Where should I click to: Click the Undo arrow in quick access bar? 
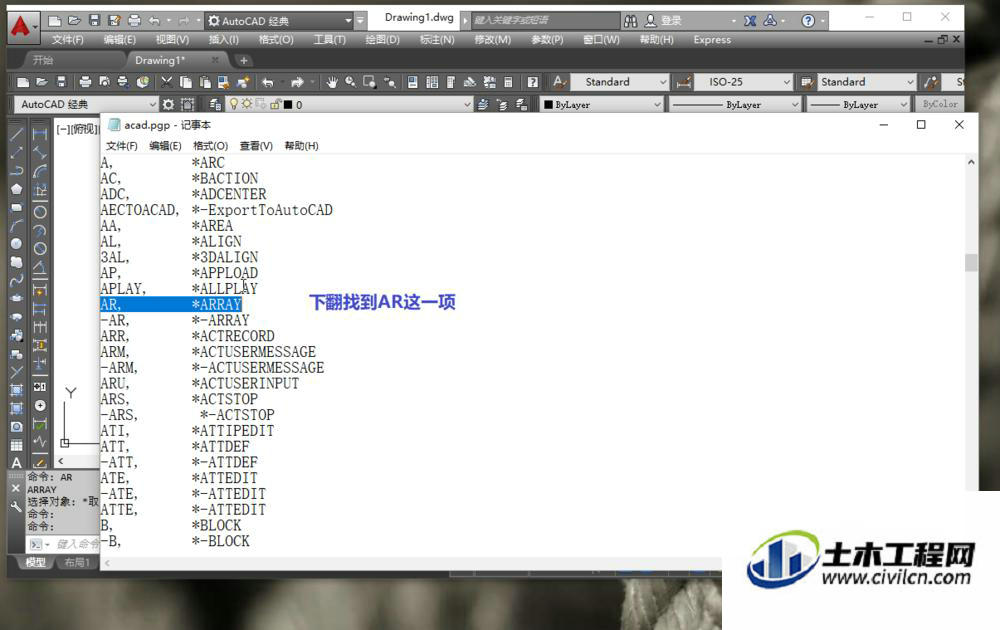(154, 21)
